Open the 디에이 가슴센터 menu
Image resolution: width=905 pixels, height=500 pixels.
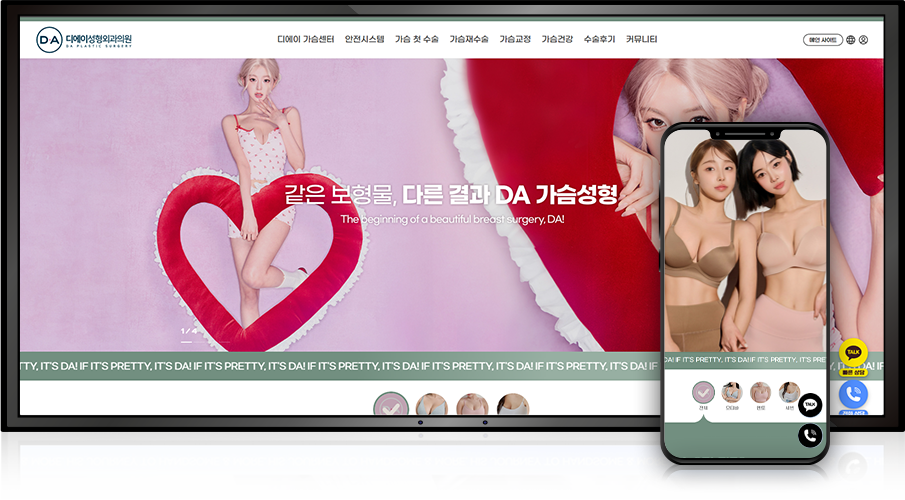pos(305,39)
